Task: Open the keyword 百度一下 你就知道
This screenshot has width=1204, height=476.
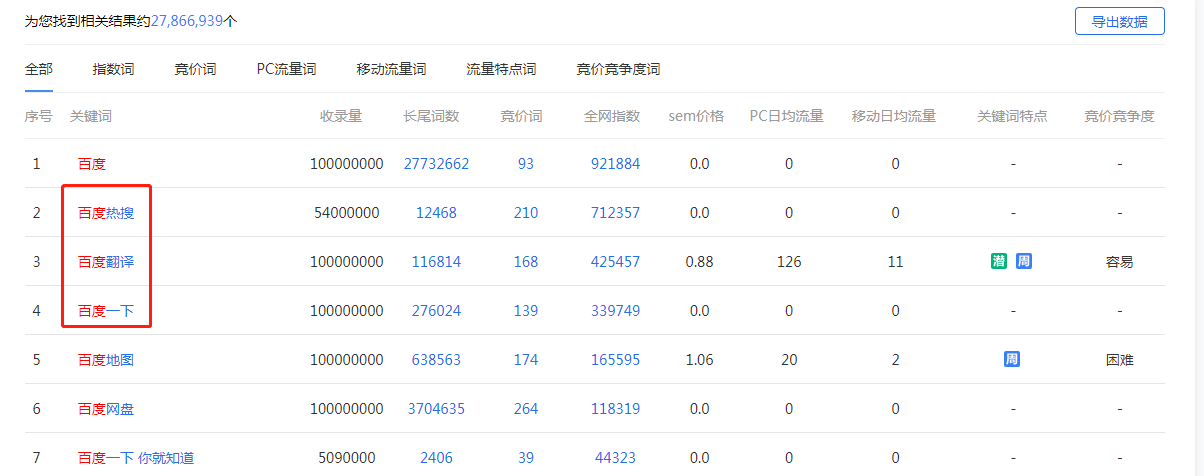Action: tap(136, 458)
